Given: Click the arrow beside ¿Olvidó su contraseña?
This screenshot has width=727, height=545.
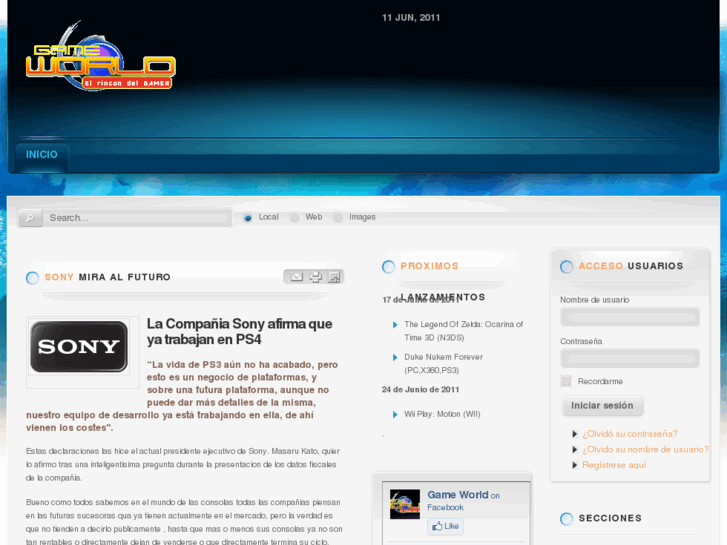Looking at the screenshot, I should (574, 434).
